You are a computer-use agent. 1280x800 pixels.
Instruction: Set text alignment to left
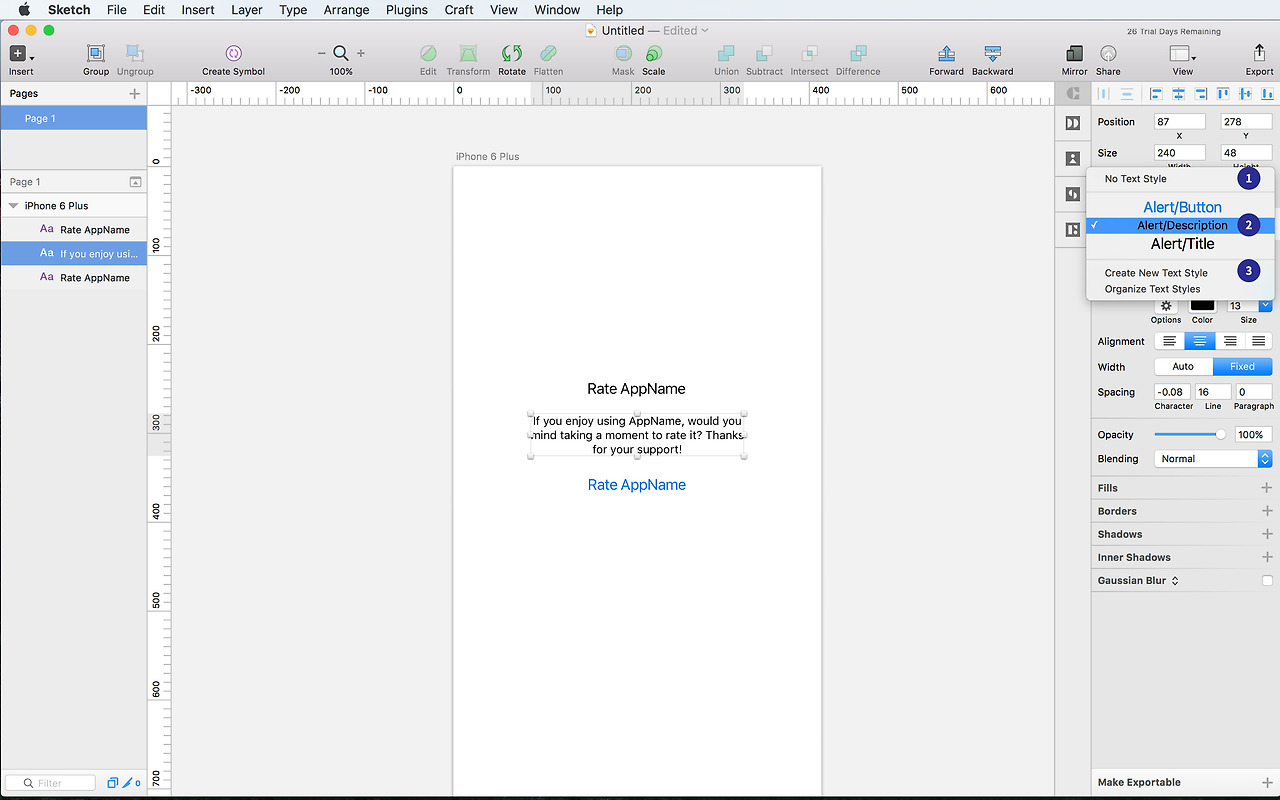pyautogui.click(x=1169, y=341)
